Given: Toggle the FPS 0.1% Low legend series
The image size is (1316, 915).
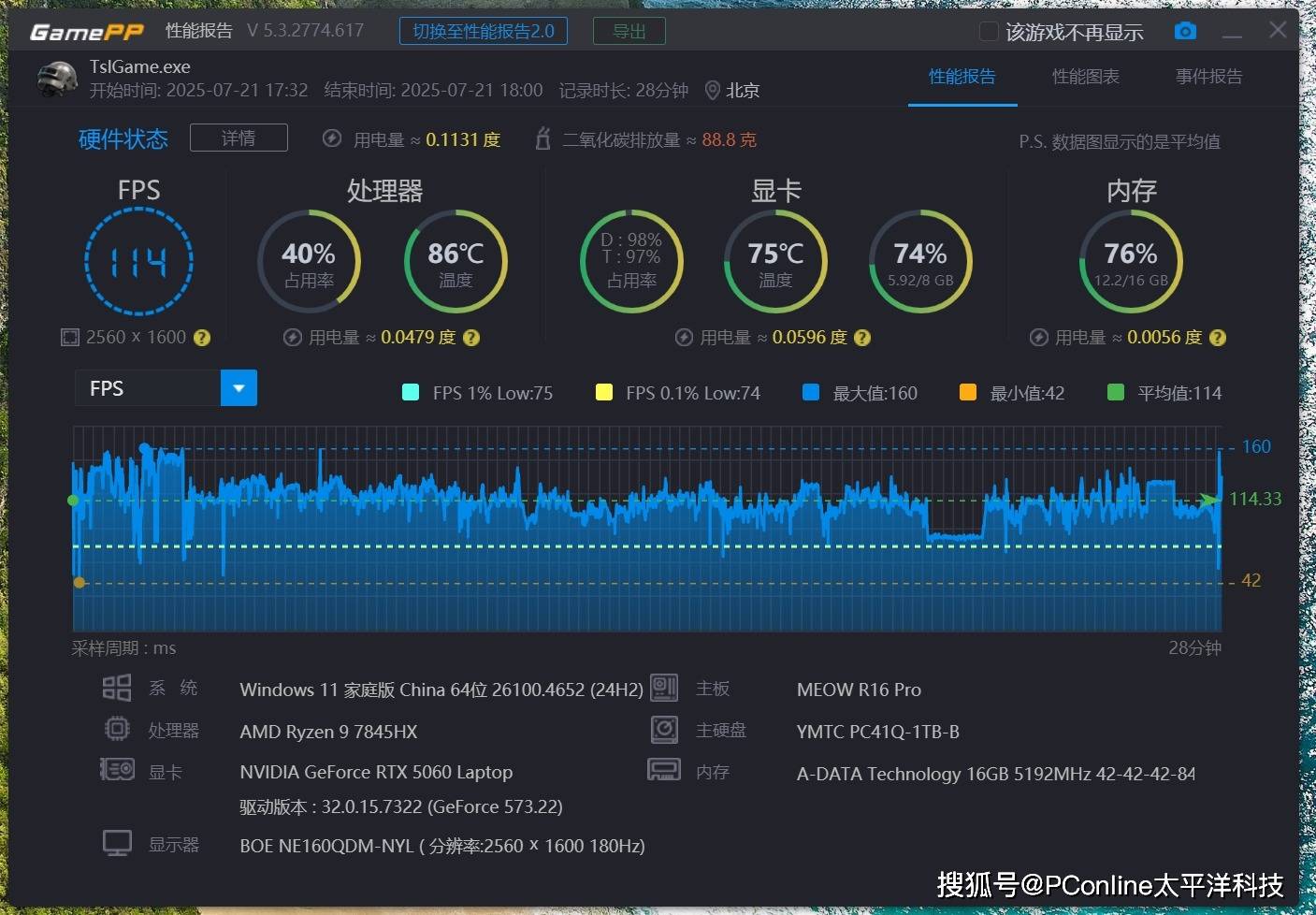Looking at the screenshot, I should (604, 393).
